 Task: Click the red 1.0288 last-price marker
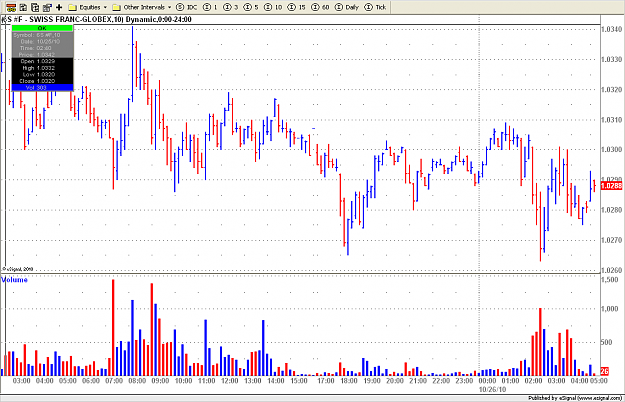(611, 186)
